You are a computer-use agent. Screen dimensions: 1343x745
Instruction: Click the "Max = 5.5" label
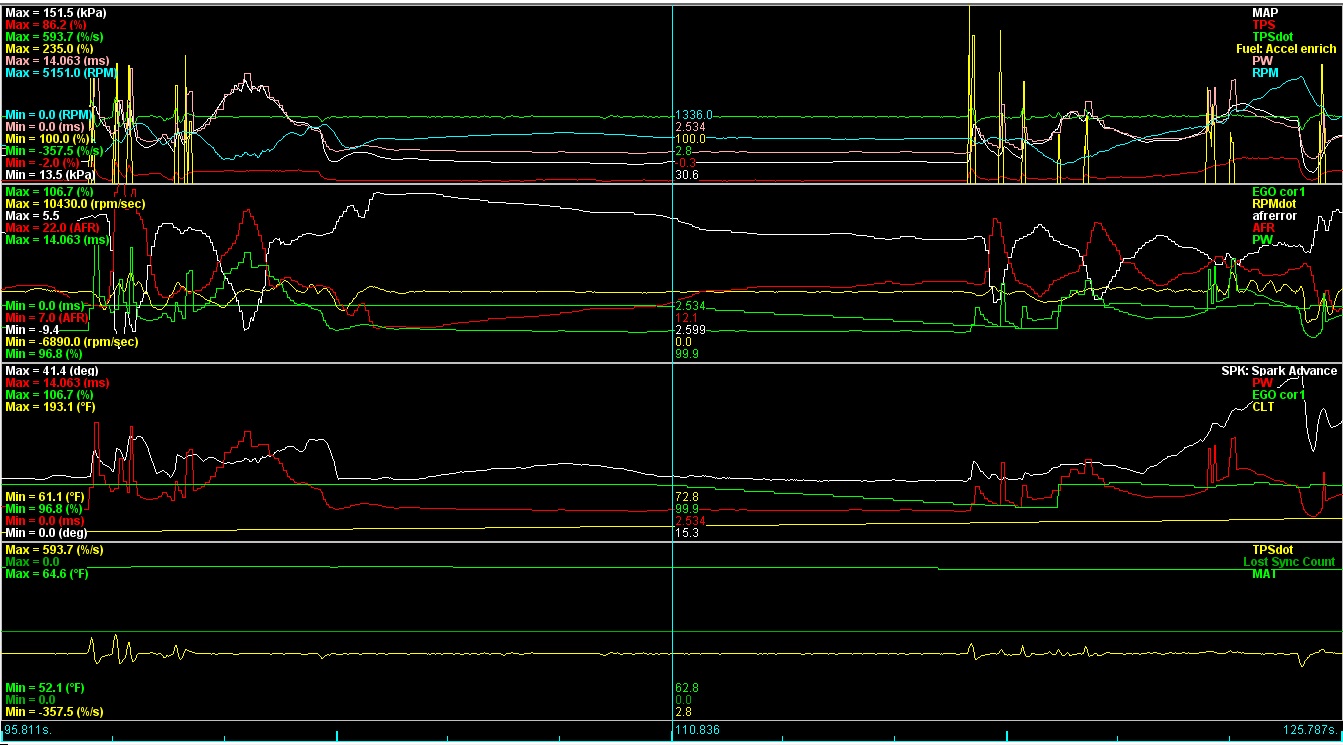[33, 215]
